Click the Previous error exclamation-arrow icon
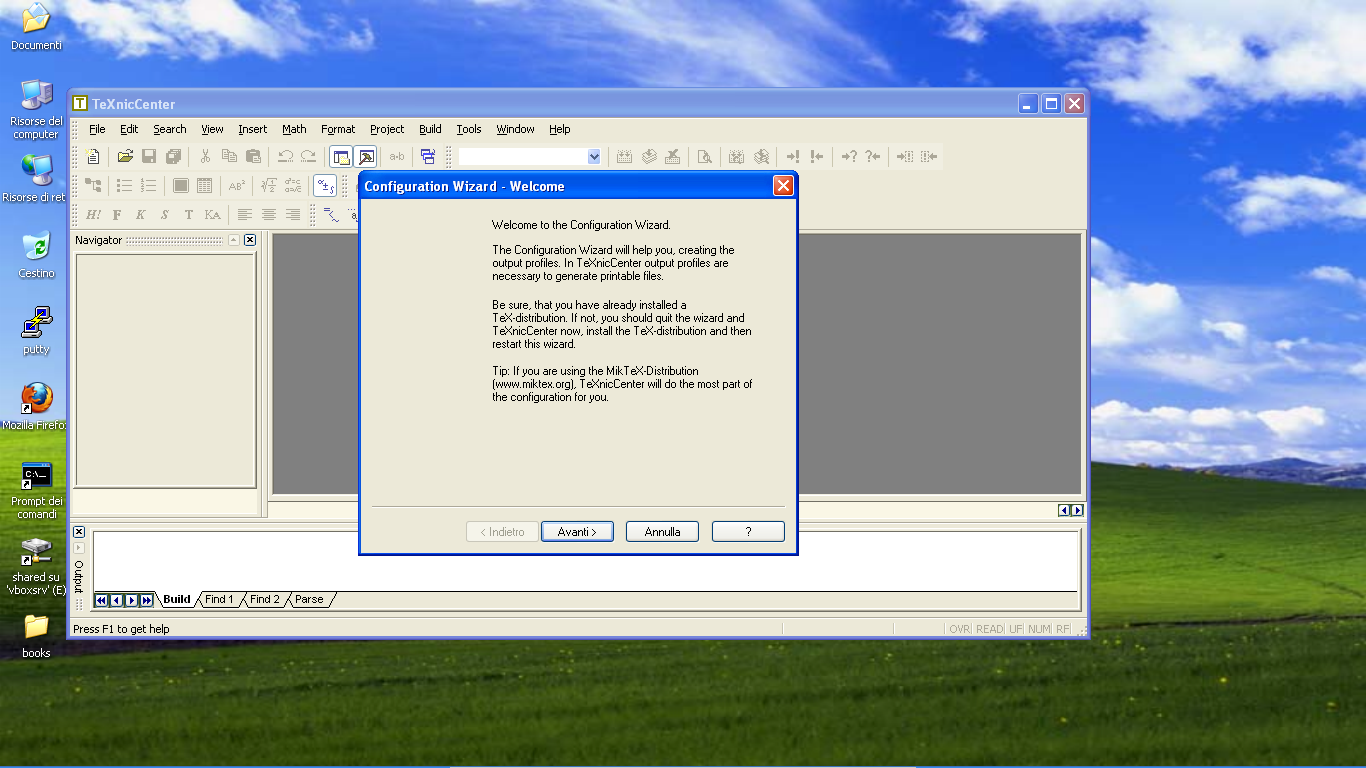The height and width of the screenshot is (768, 1366). tap(817, 156)
